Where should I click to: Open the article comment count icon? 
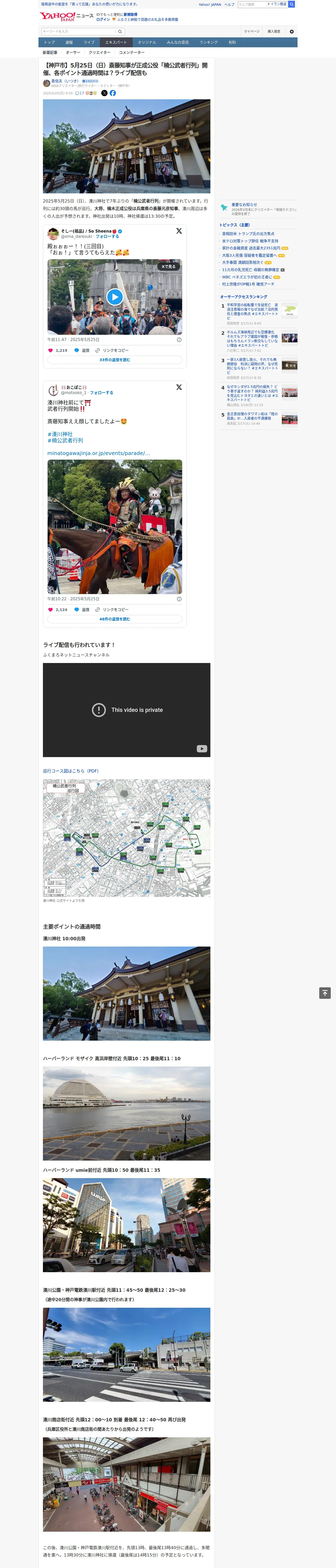79,93
